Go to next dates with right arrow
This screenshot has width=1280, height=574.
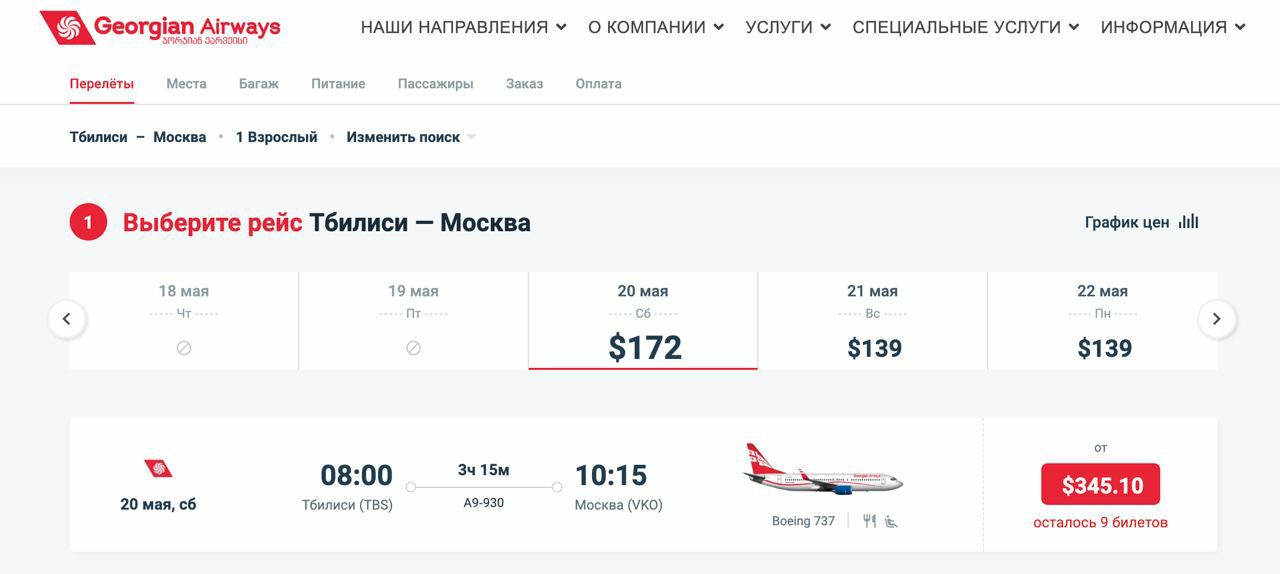point(1217,320)
